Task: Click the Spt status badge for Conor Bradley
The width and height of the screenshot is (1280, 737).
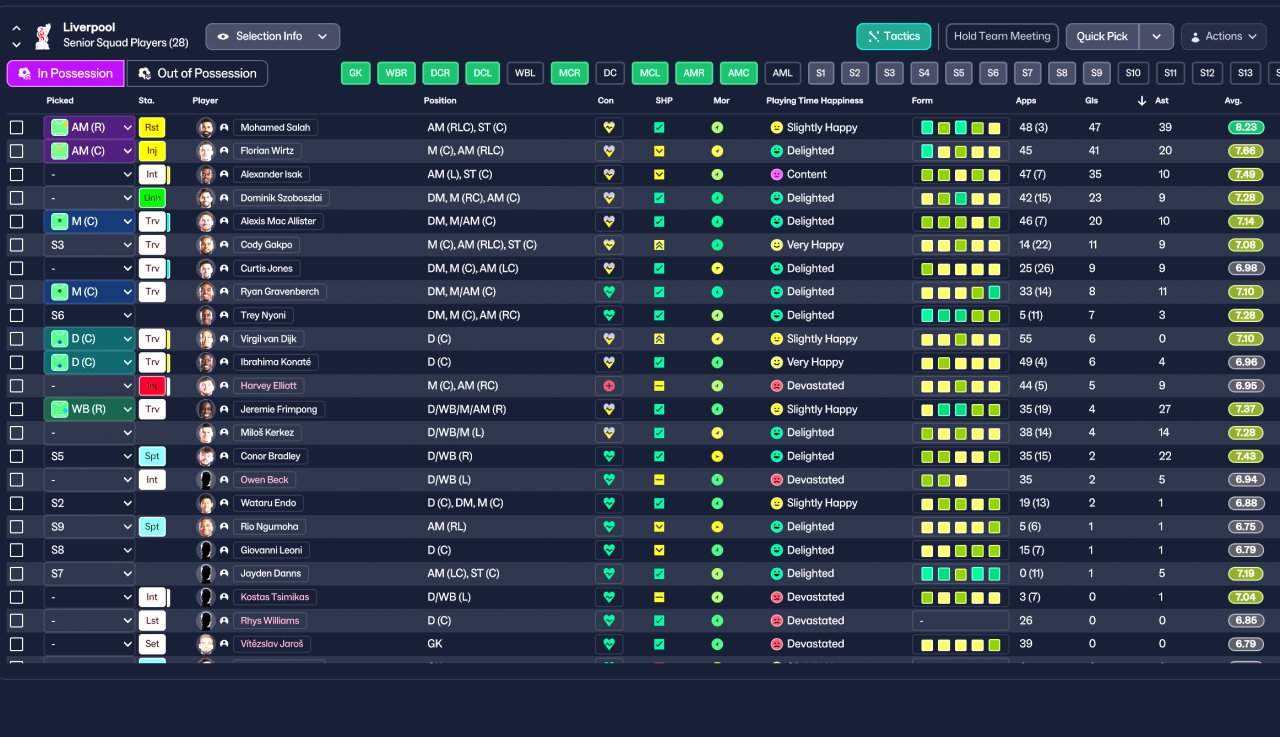Action: (x=152, y=456)
